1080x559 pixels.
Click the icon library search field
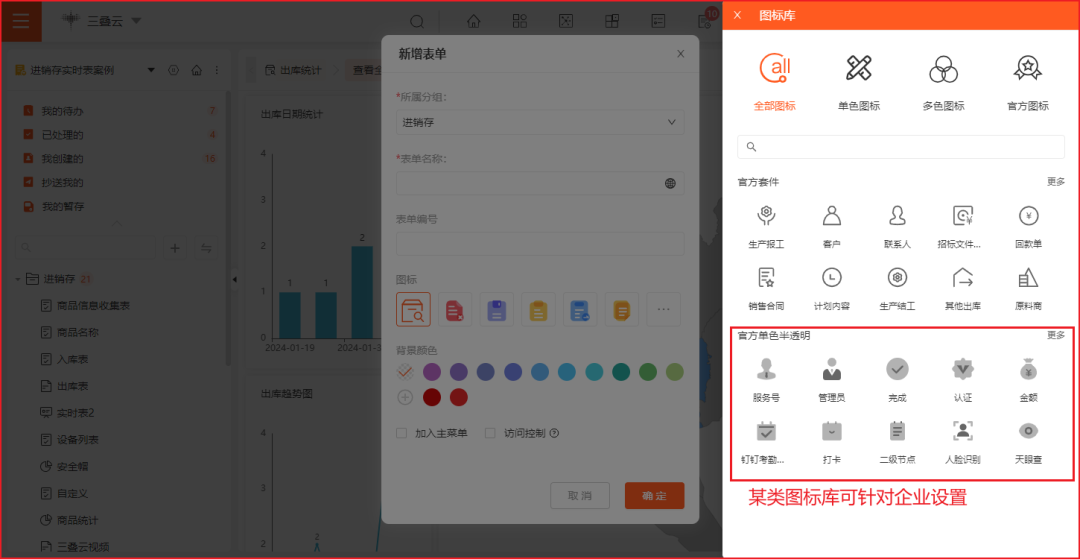point(901,147)
